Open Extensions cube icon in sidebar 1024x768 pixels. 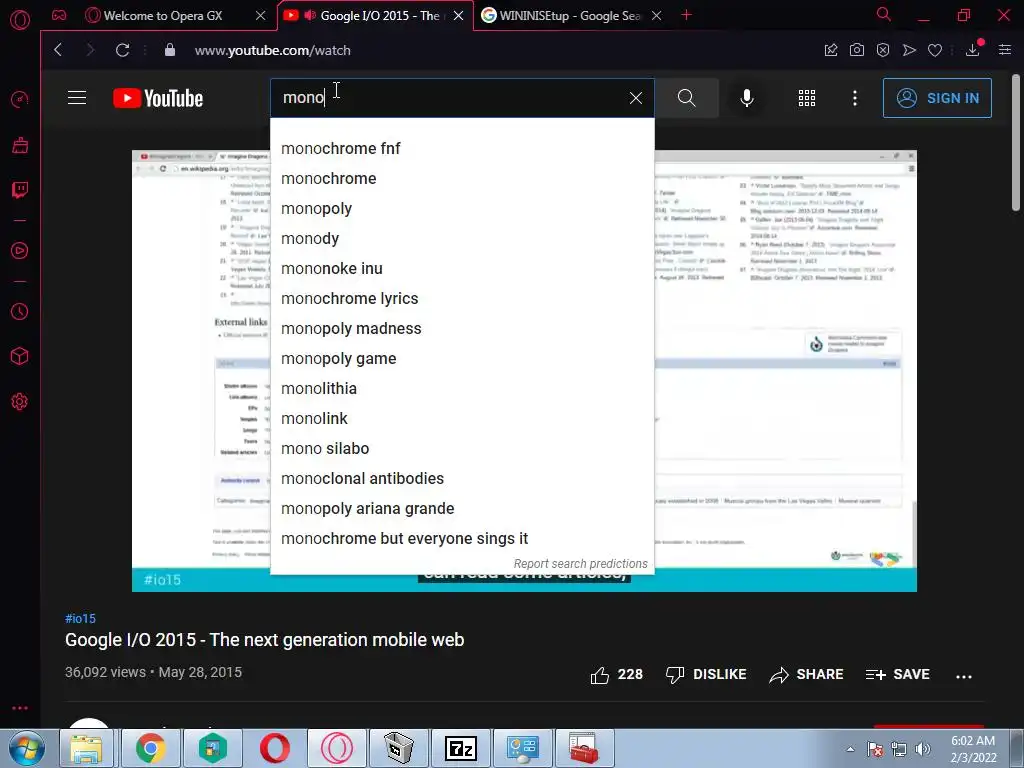point(20,357)
